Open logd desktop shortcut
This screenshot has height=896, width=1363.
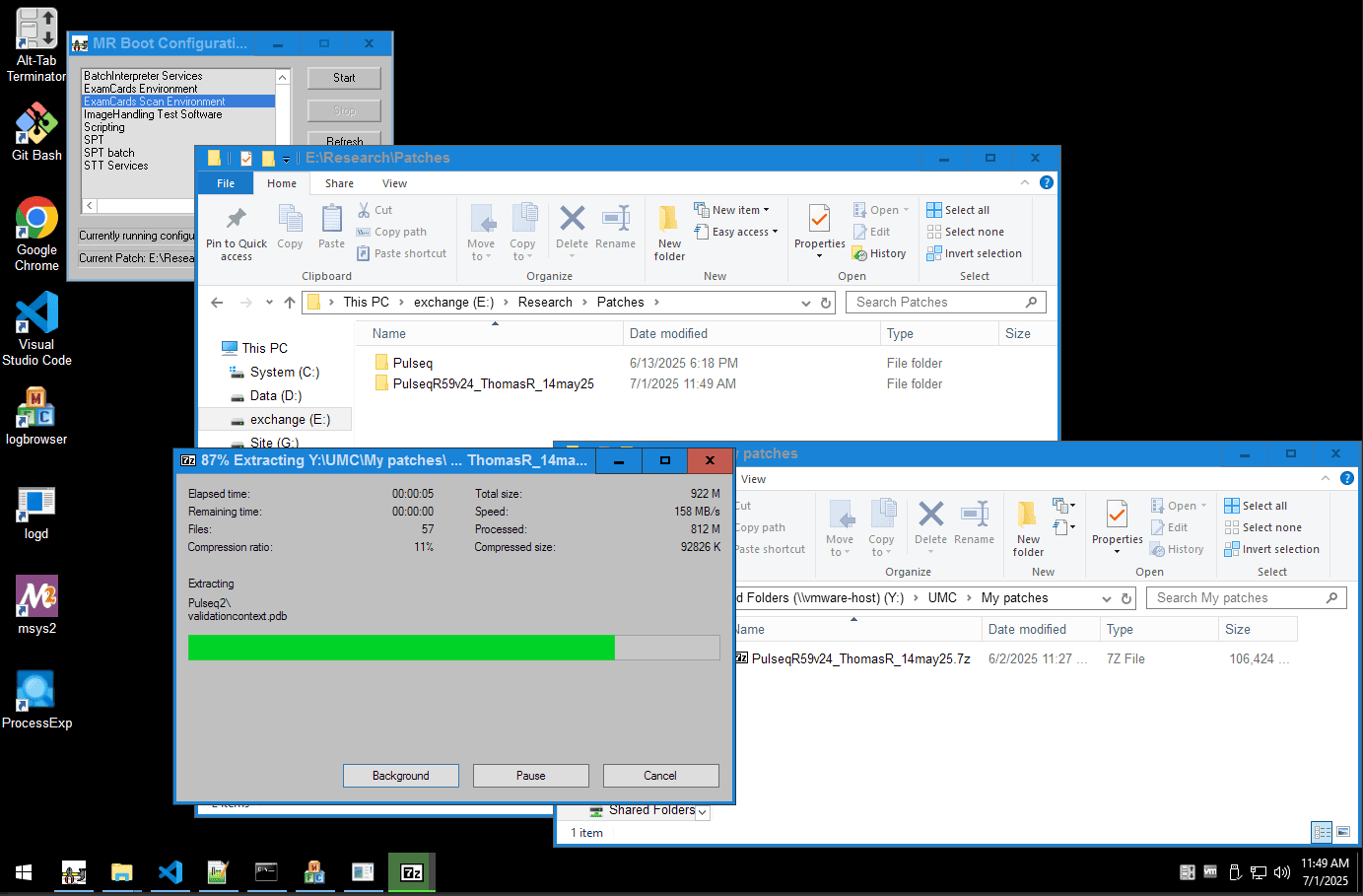point(36,513)
